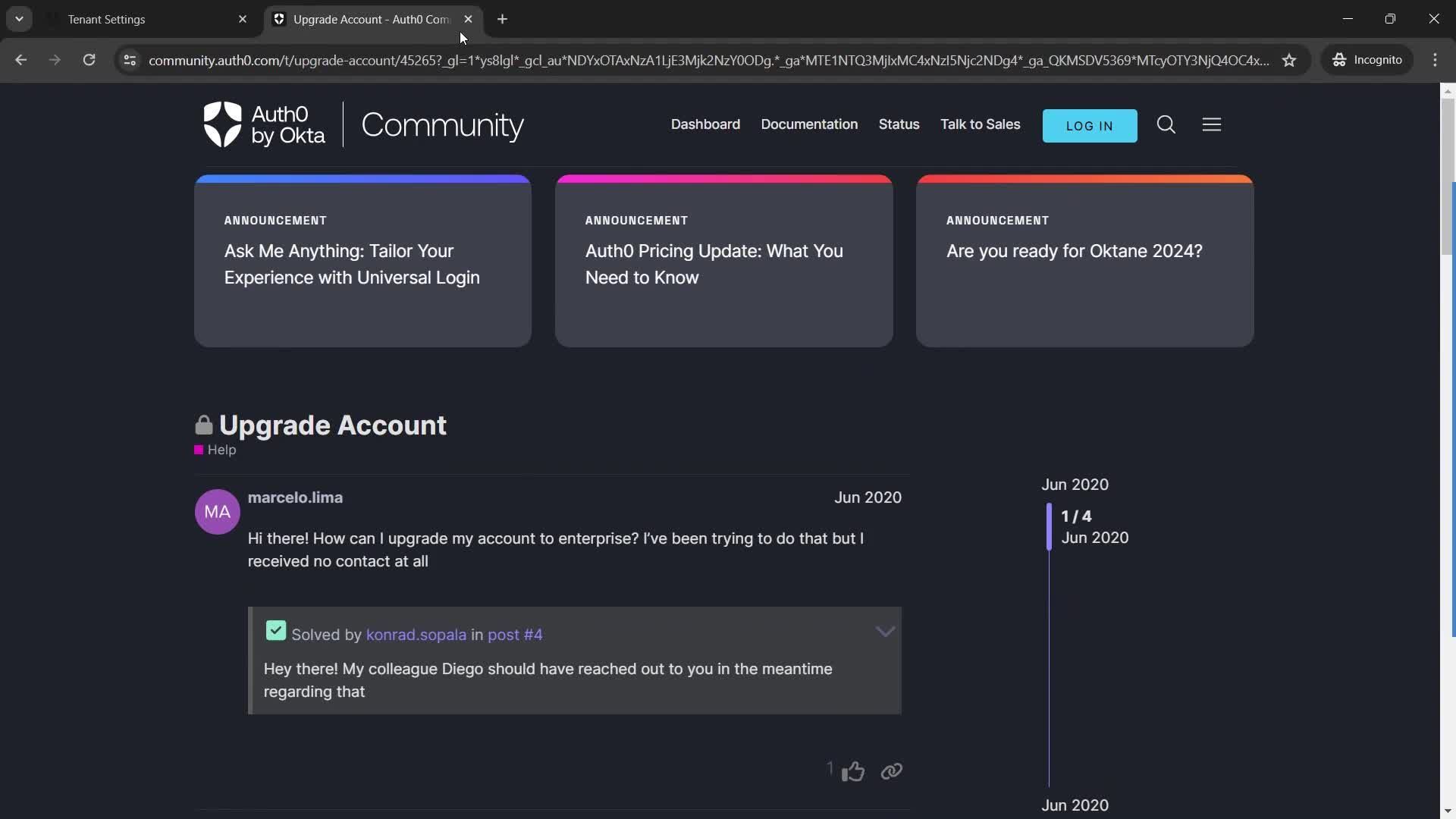Image resolution: width=1456 pixels, height=819 pixels.
Task: Click the Incognito indicator
Action: click(x=1367, y=60)
